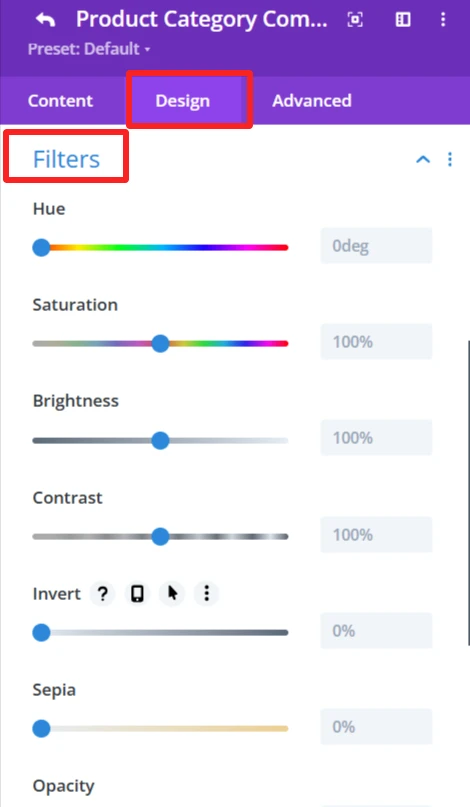Open the Filters section three-dot menu

[x=450, y=160]
